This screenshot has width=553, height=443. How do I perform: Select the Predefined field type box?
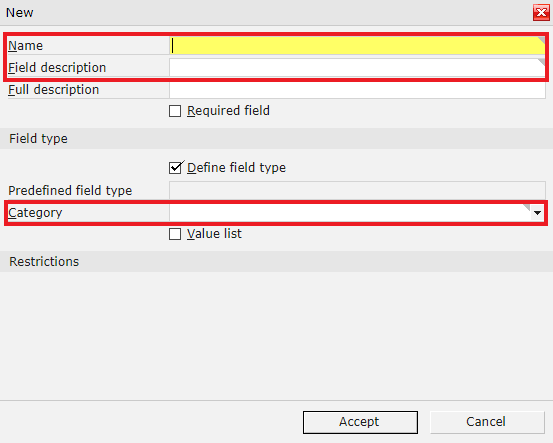click(x=357, y=190)
